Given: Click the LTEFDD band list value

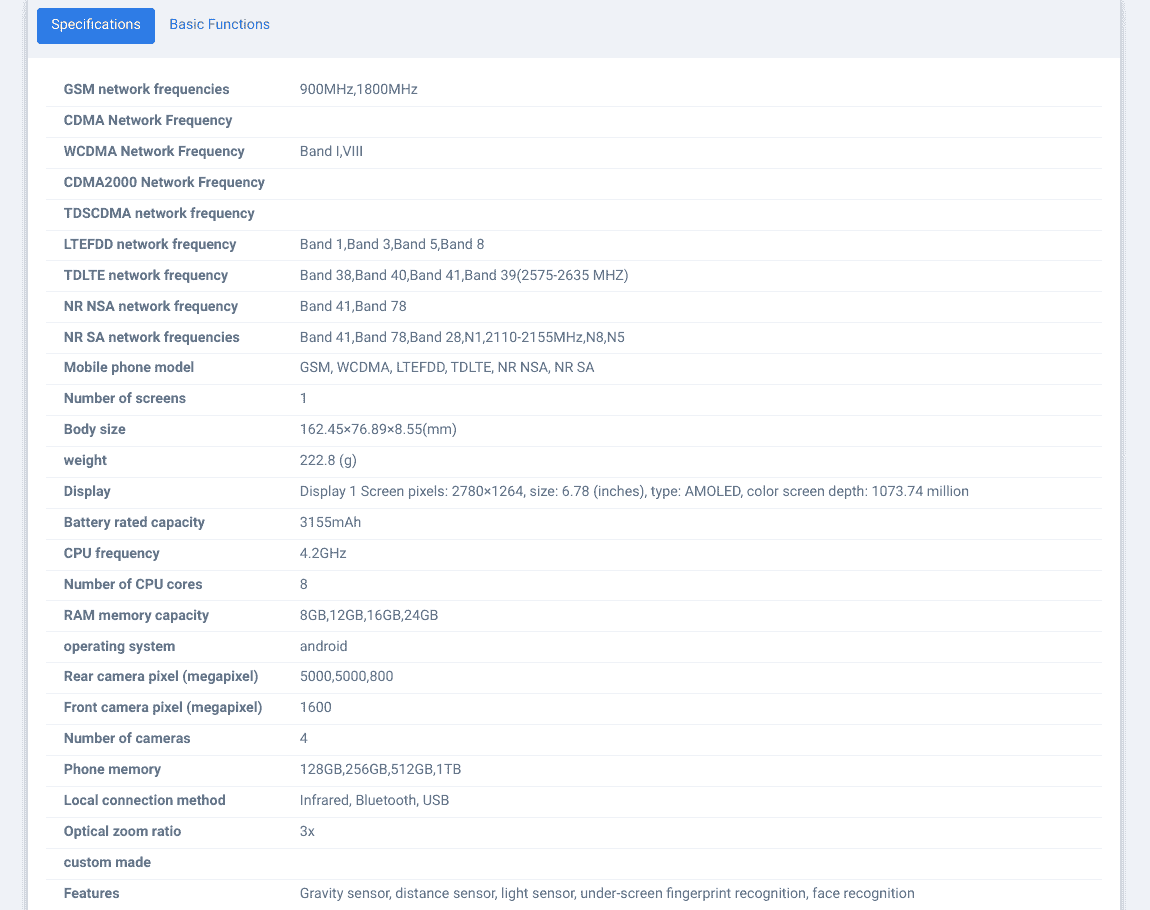Looking at the screenshot, I should pyautogui.click(x=392, y=245).
